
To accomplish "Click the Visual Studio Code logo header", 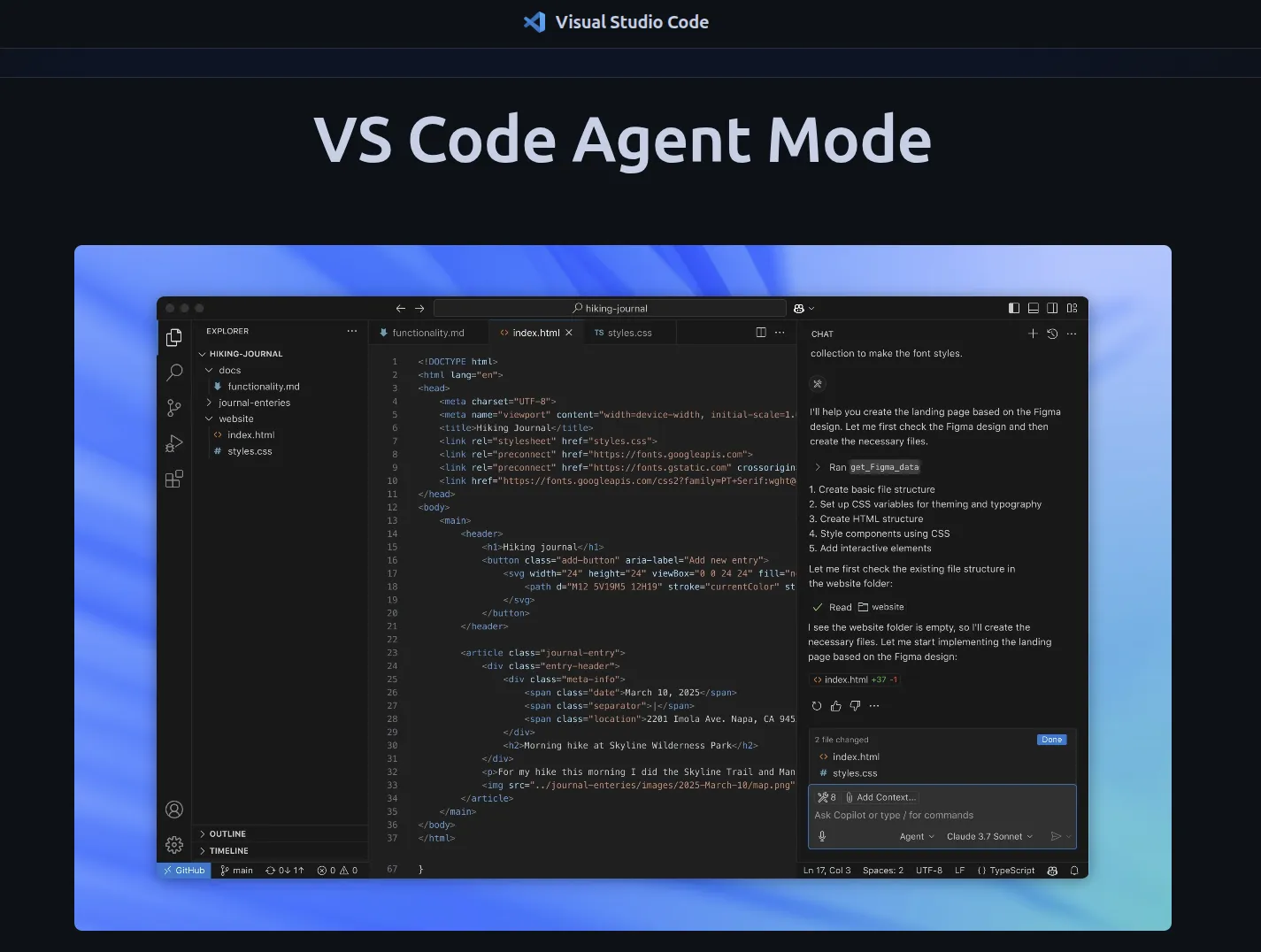I will 617,22.
